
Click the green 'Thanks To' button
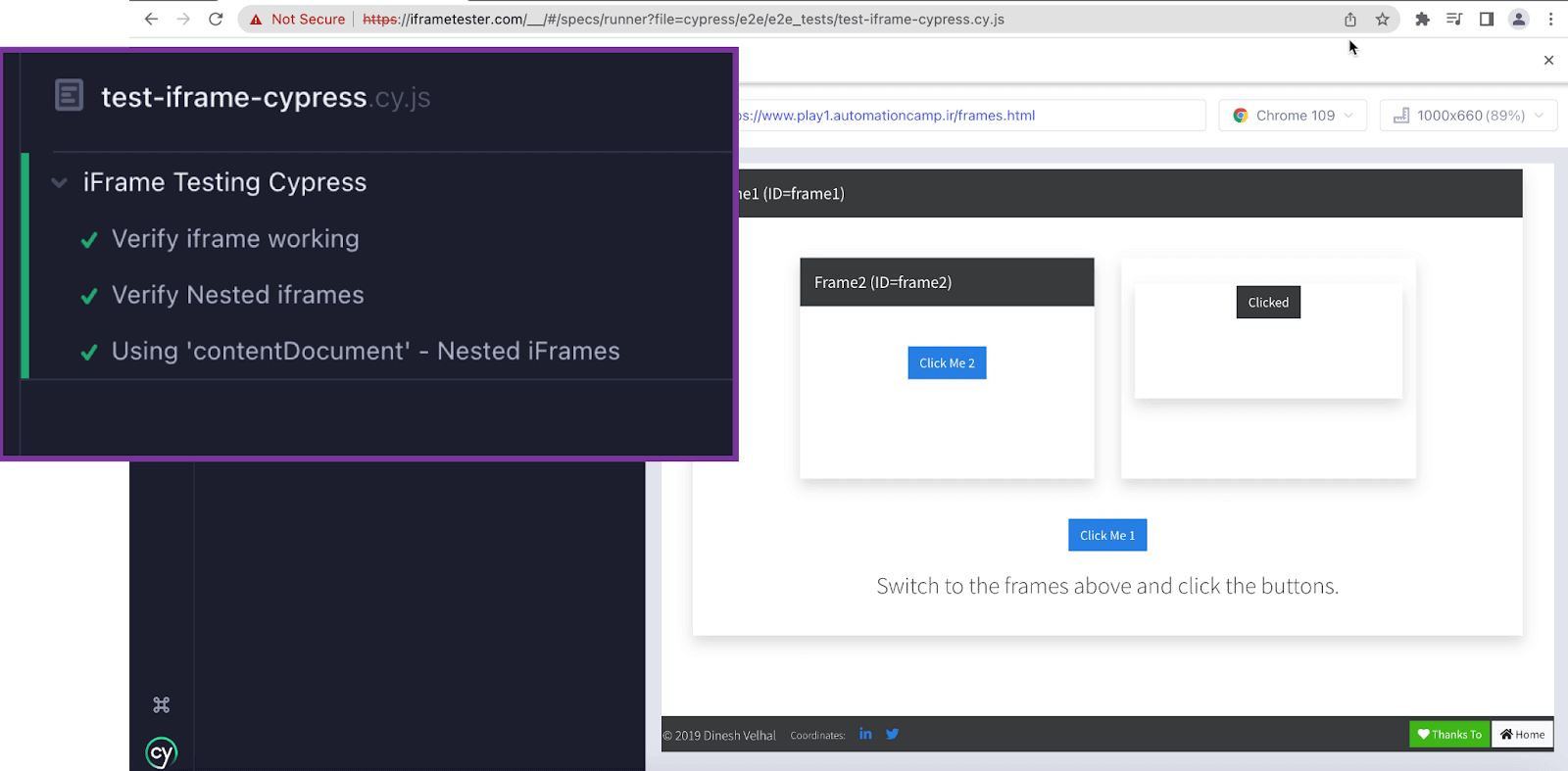click(x=1449, y=735)
